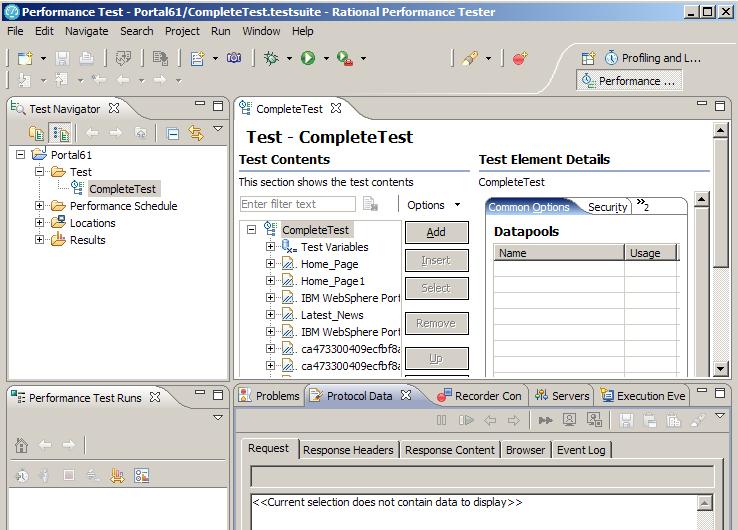Expand the Locations folder
The width and height of the screenshot is (738, 530).
click(40, 223)
